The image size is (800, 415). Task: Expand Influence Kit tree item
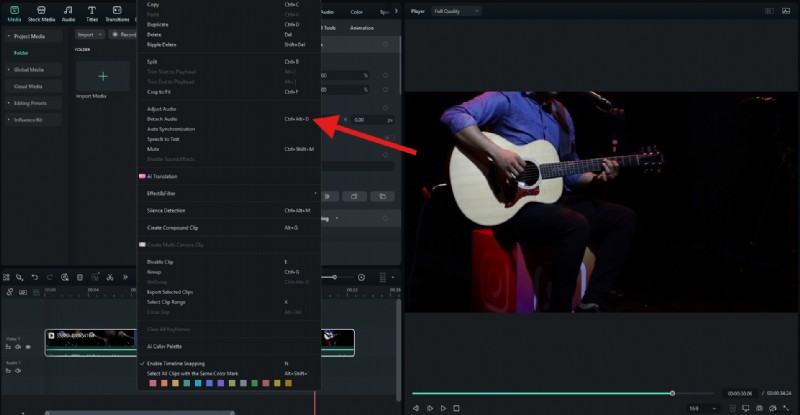[9, 119]
